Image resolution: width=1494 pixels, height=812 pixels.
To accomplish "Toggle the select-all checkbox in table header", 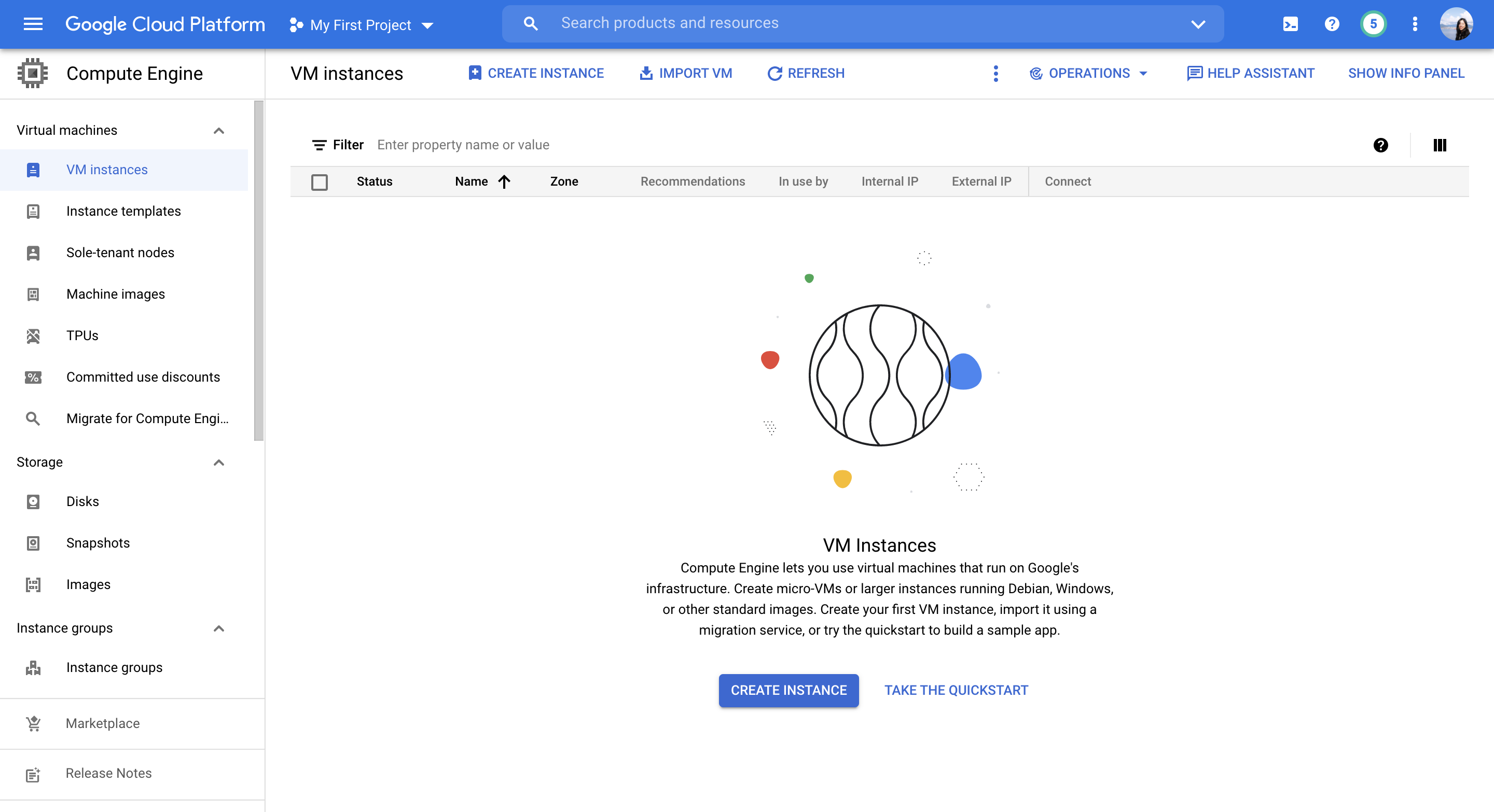I will (320, 182).
